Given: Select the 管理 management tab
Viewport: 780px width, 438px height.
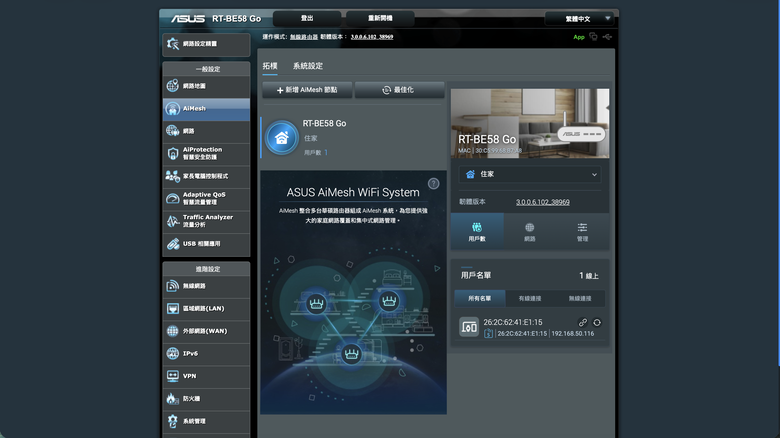Looking at the screenshot, I should tap(583, 231).
